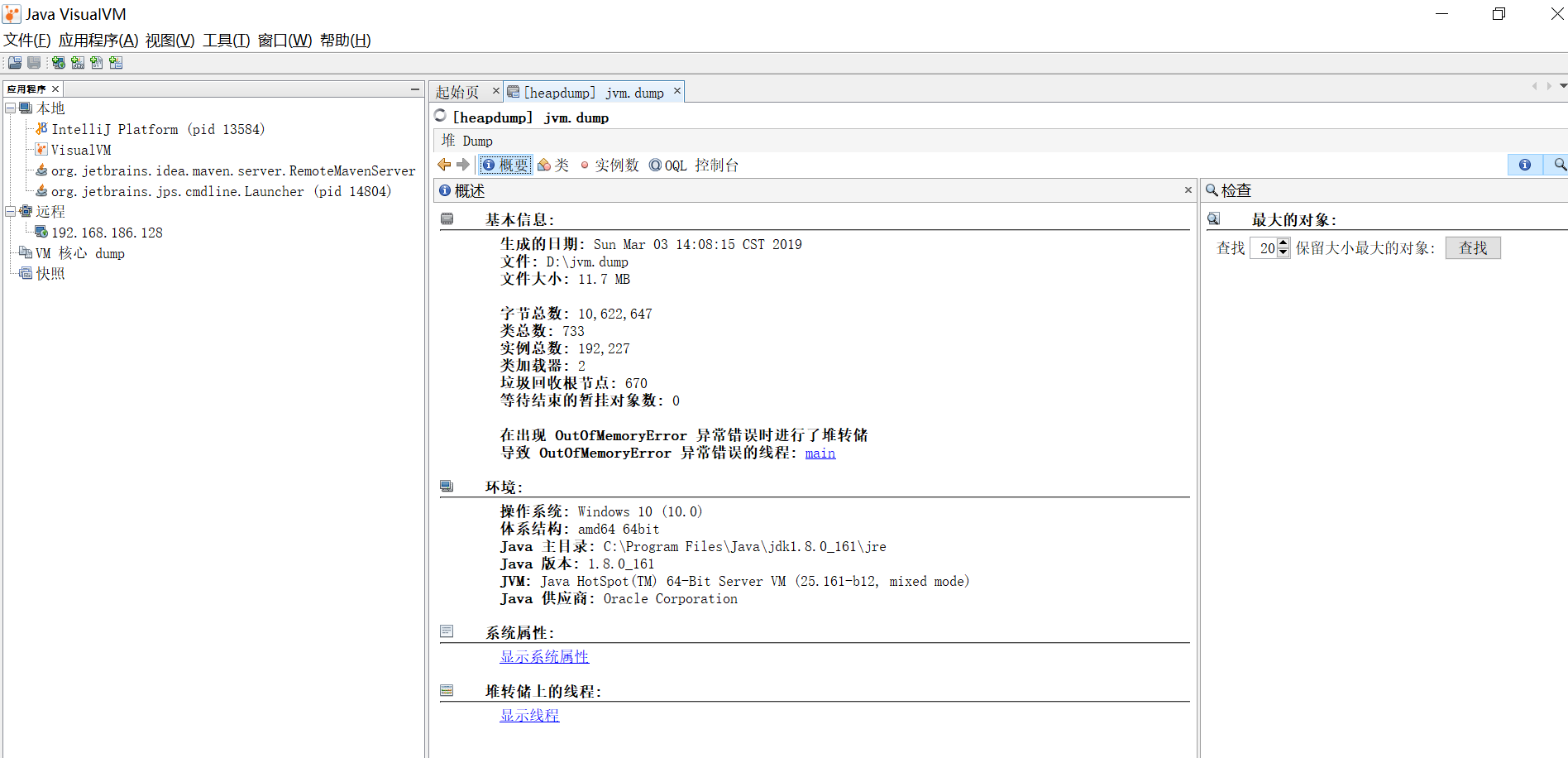This screenshot has height=758, width=1568.
Task: Click the Java VisualVM title bar logo
Action: tap(12, 14)
